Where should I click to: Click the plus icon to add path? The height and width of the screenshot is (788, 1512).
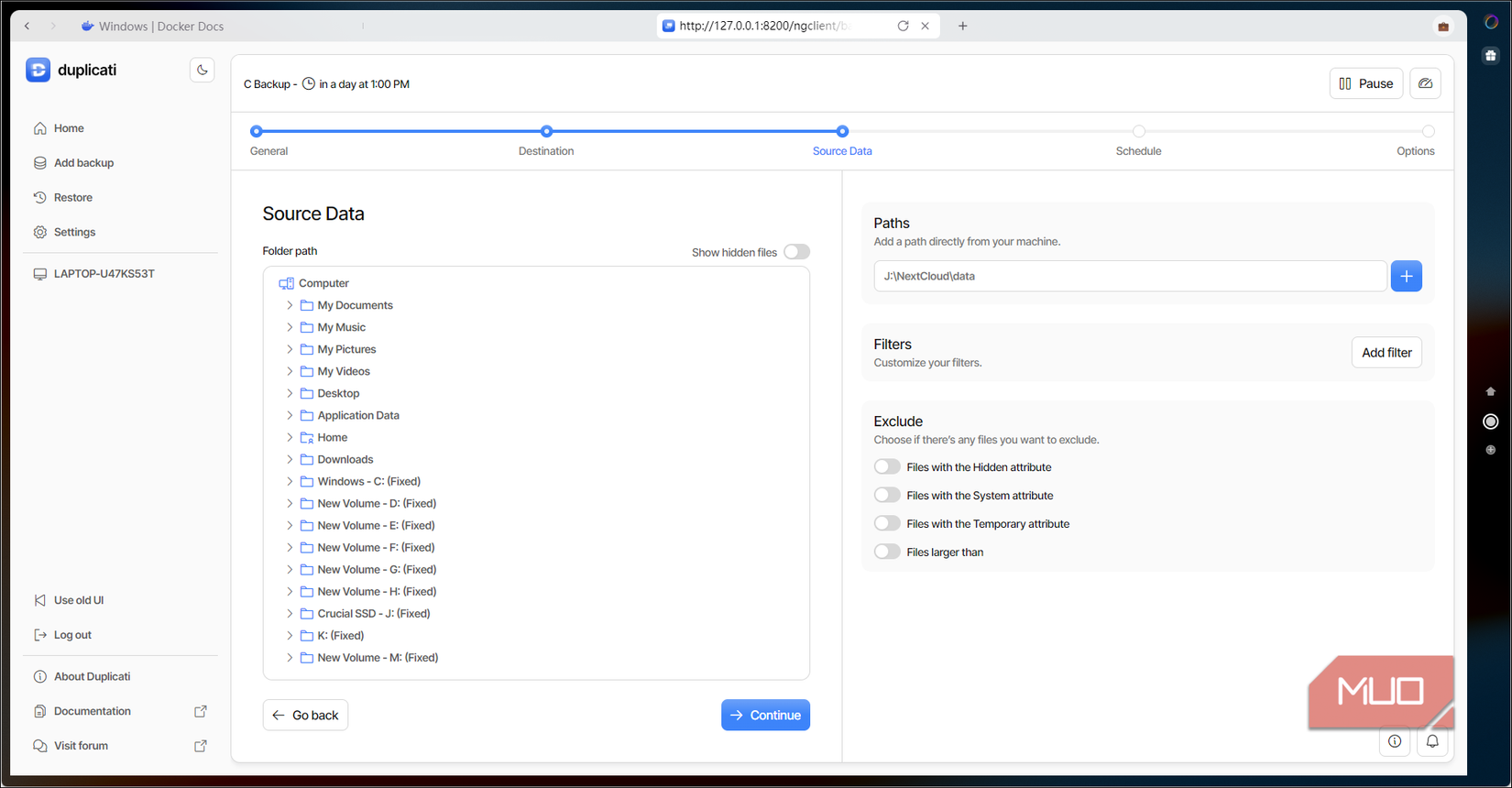(1407, 276)
